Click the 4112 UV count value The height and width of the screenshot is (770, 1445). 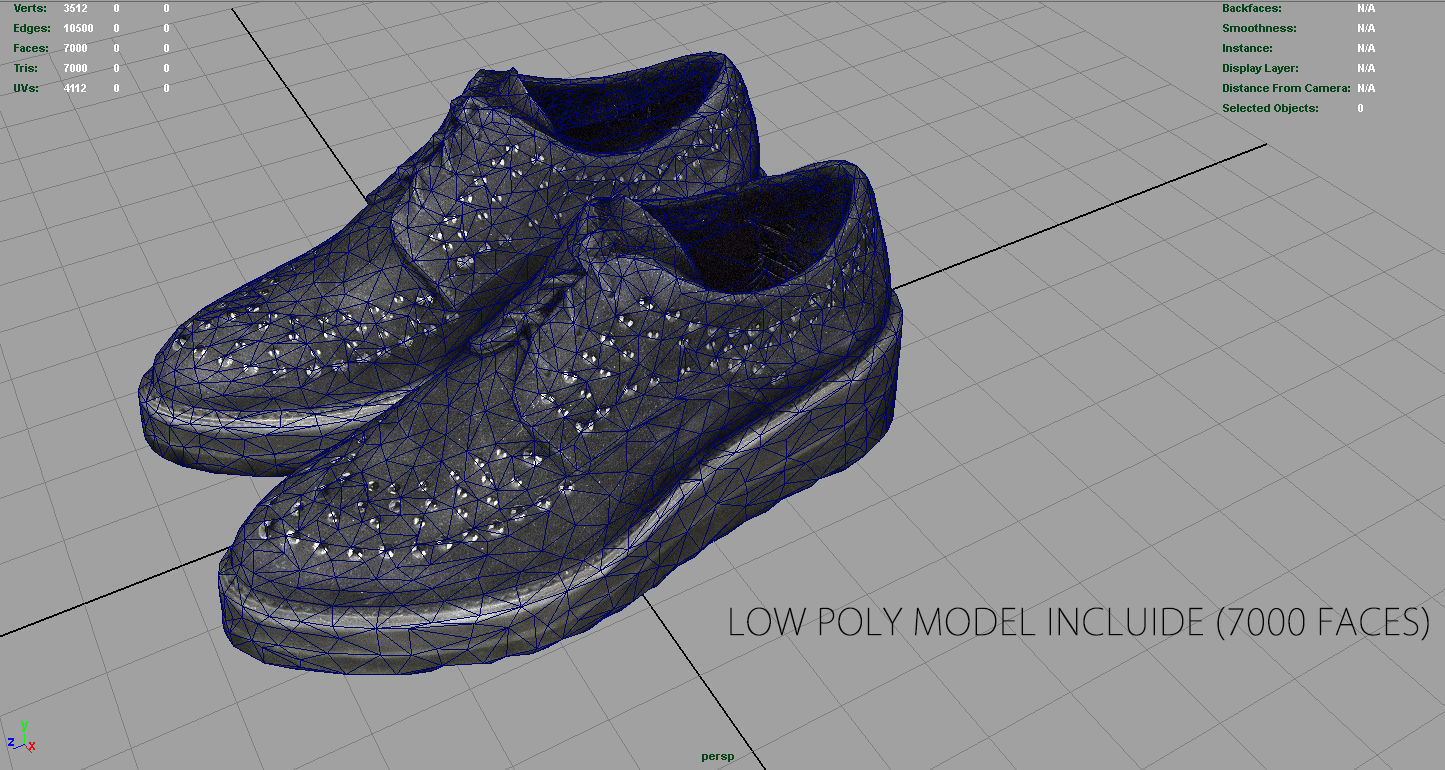coord(75,88)
